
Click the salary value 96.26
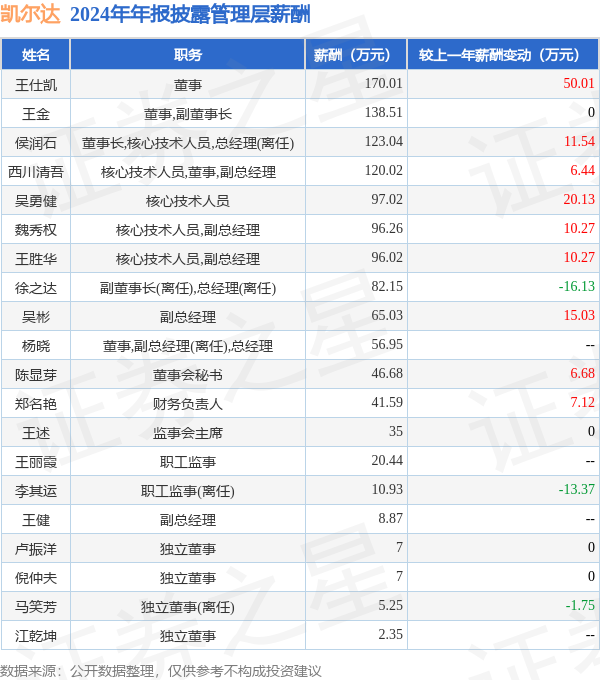pyautogui.click(x=387, y=229)
